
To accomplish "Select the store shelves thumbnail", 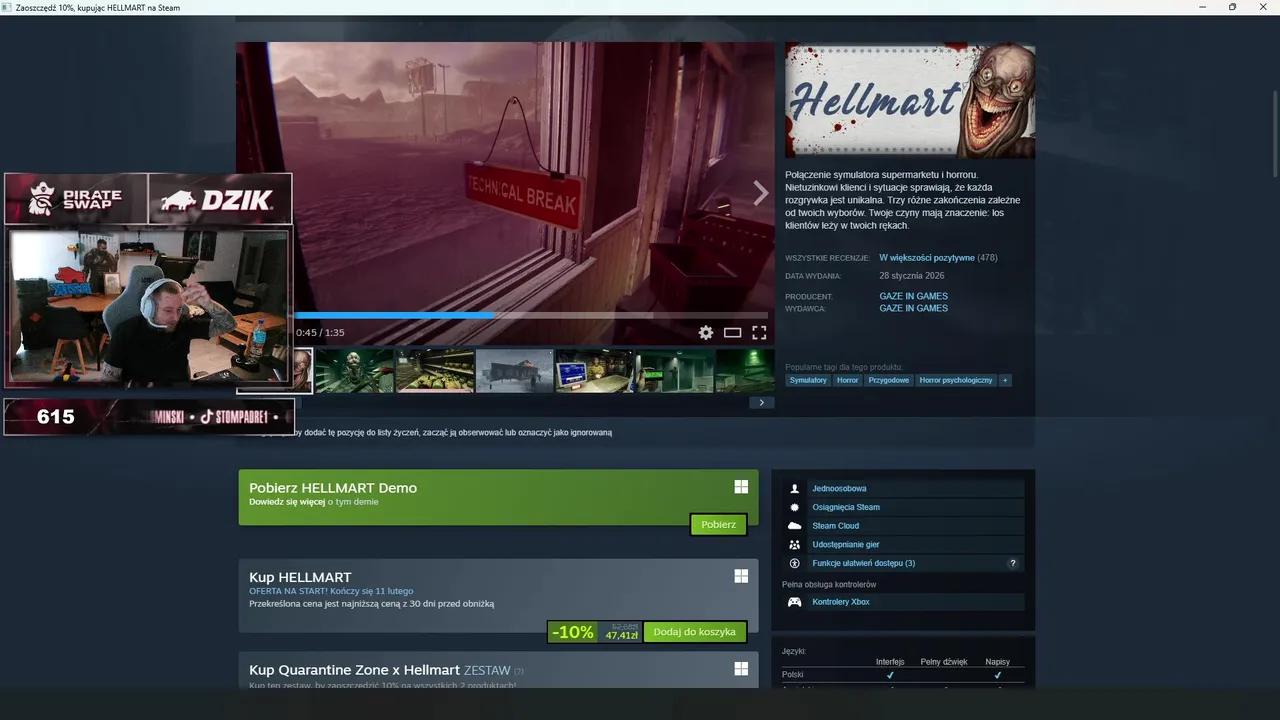I will pos(434,370).
